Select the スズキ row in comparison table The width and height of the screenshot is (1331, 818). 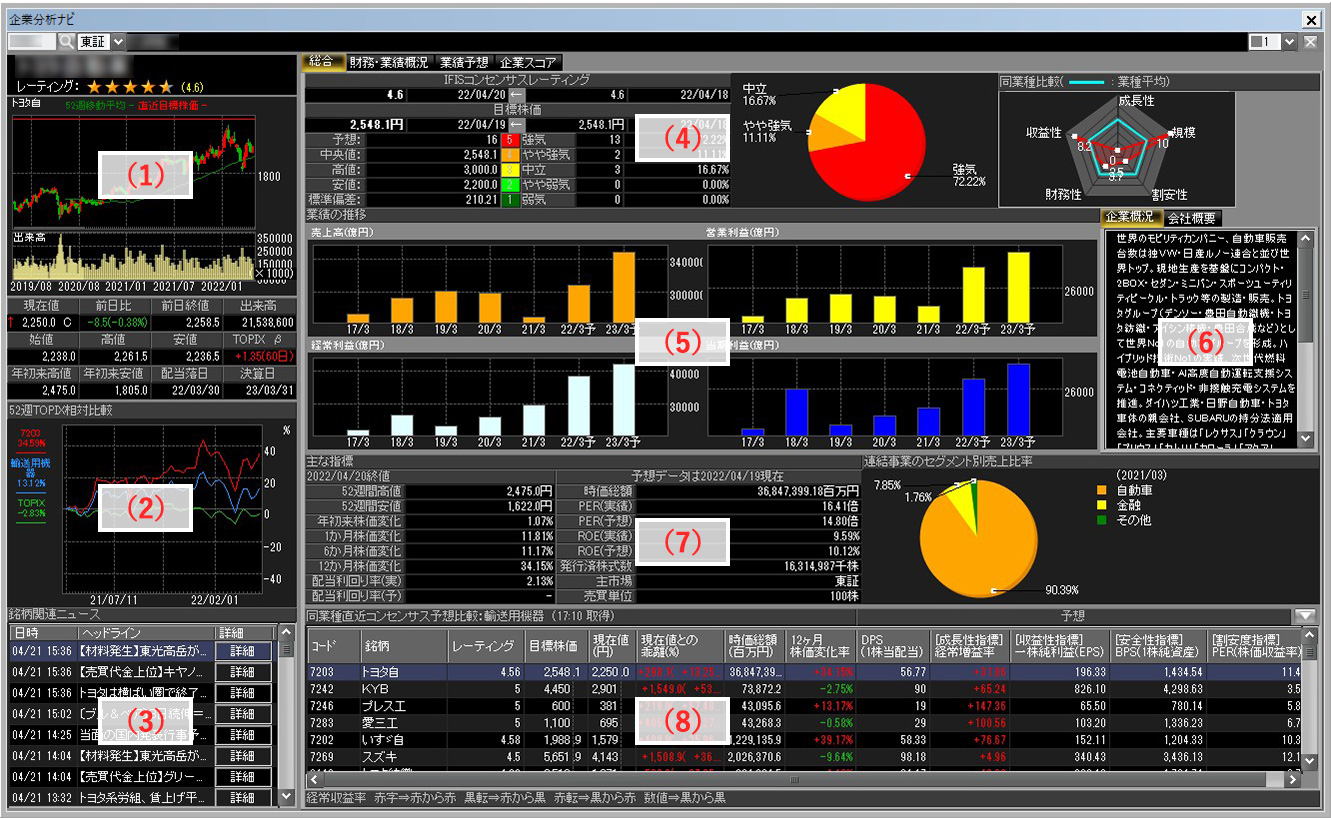pos(805,758)
